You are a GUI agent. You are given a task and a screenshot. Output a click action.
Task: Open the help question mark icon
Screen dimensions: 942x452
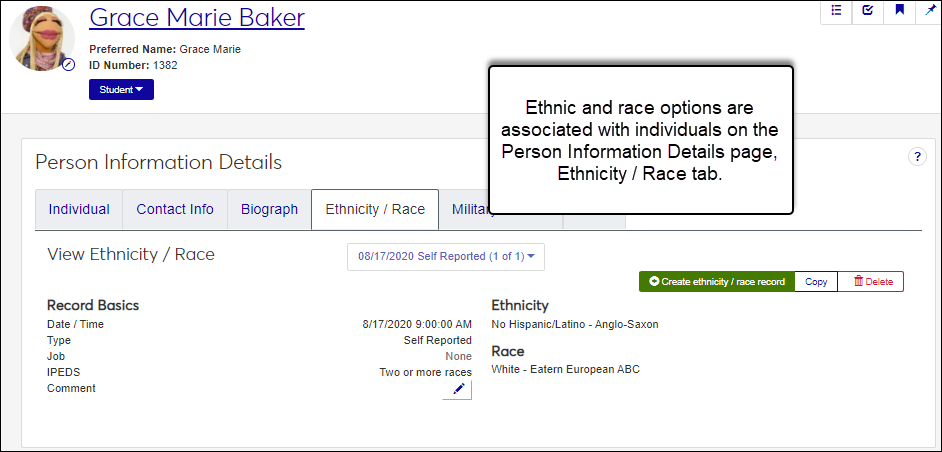pyautogui.click(x=916, y=157)
